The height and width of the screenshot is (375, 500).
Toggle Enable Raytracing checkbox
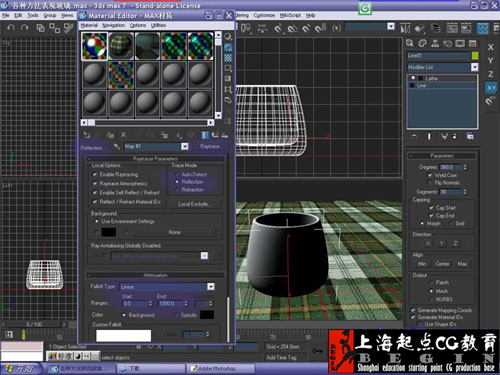[95, 174]
